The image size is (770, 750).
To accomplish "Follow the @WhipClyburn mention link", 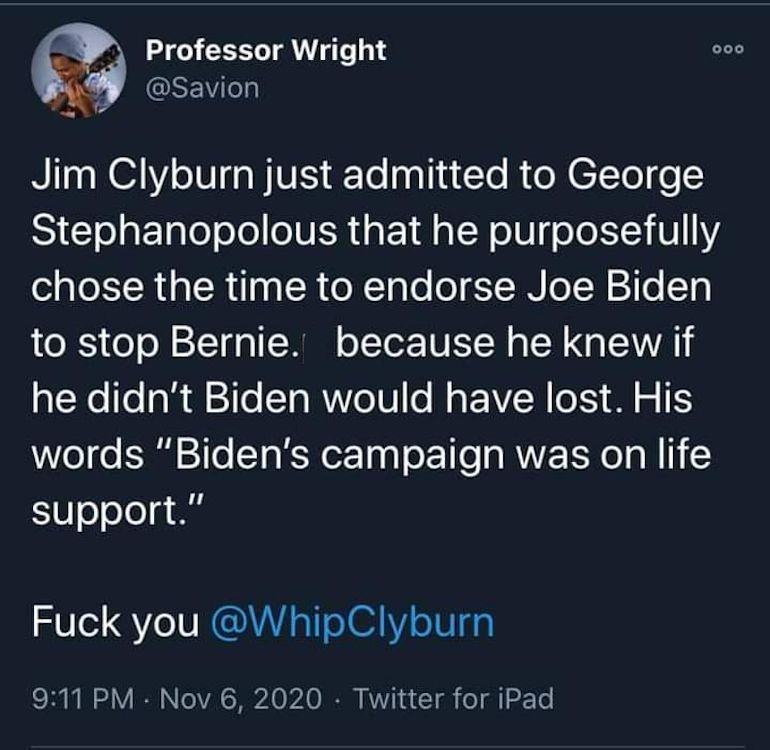I will click(352, 622).
